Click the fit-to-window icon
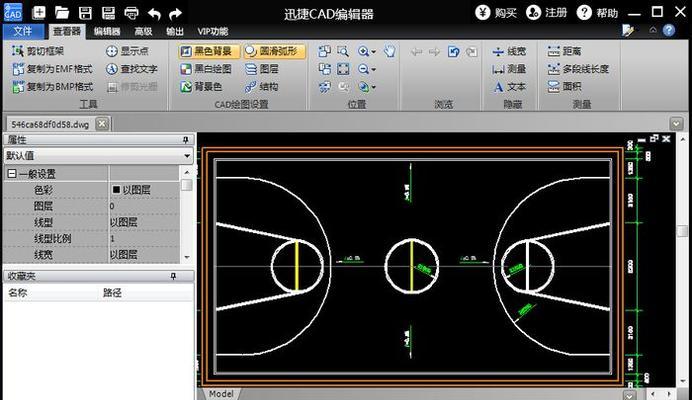This screenshot has width=692, height=400. (343, 69)
